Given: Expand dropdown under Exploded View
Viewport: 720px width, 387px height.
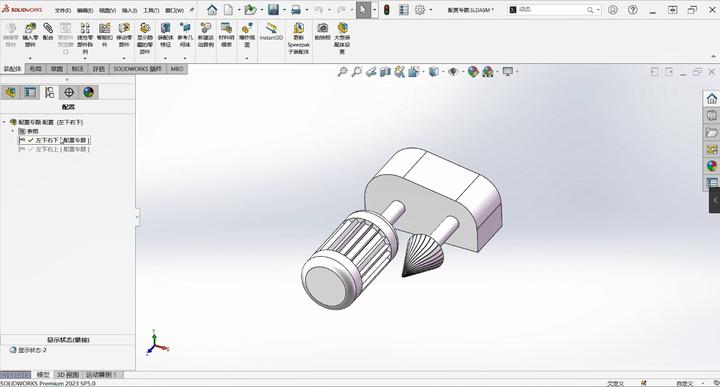Looking at the screenshot, I should [247, 58].
